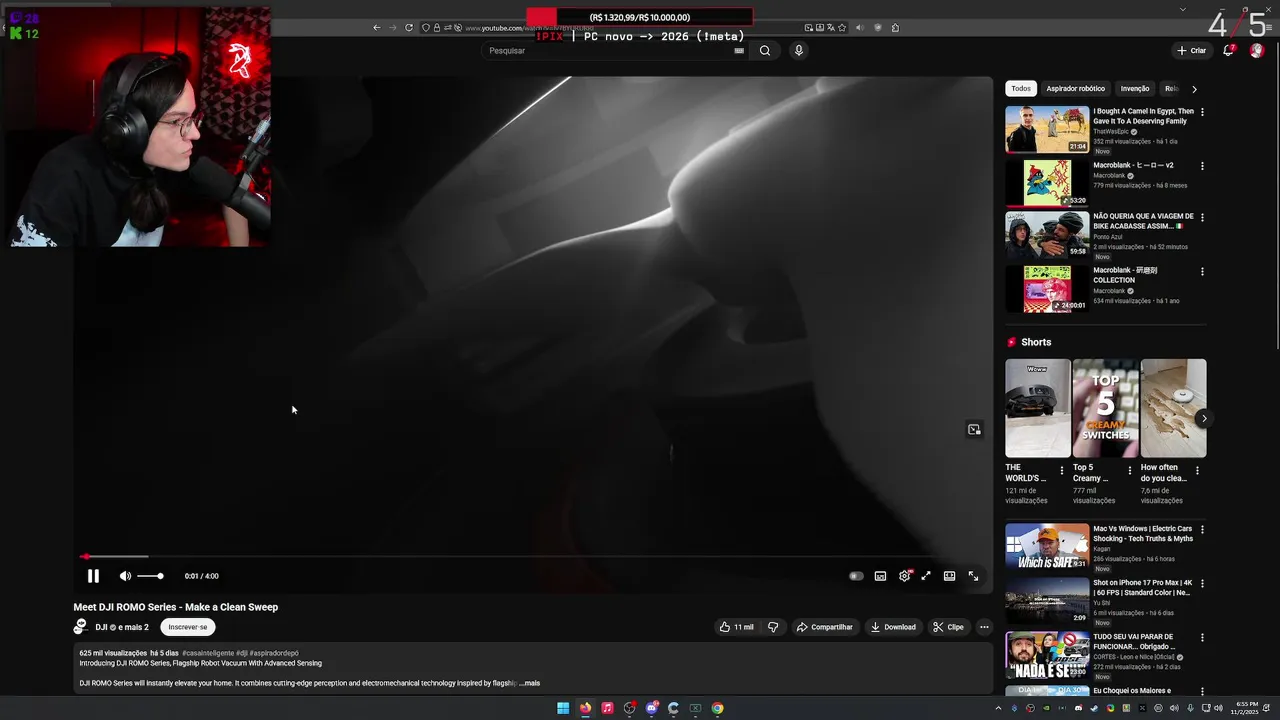Open the on-screen keyboard icon in the search box
1280x720 pixels.
(x=739, y=51)
